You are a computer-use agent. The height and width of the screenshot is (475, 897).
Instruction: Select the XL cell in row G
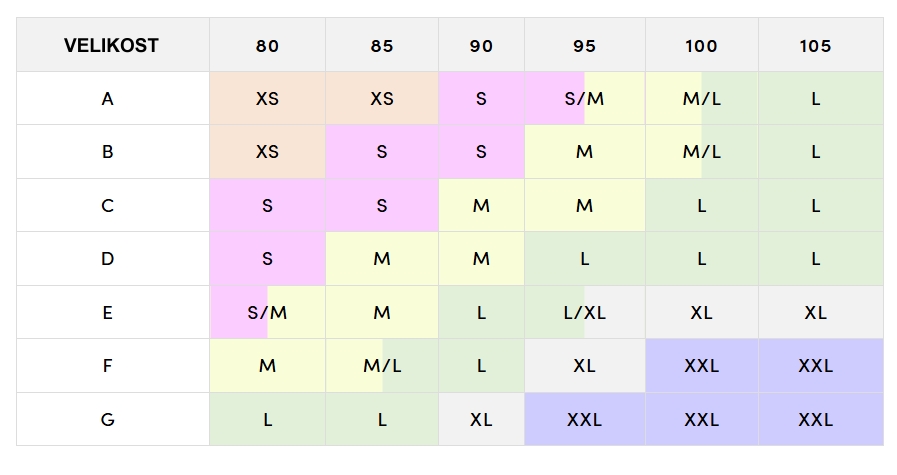[x=481, y=420]
